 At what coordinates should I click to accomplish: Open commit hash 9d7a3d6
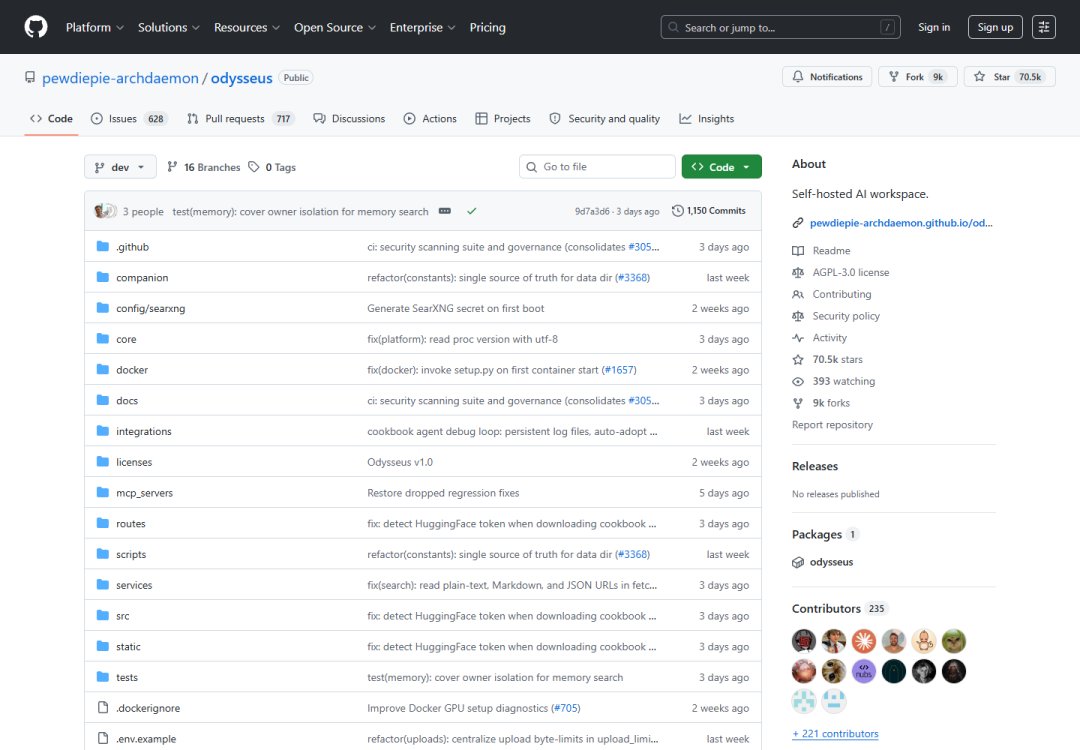pos(592,211)
